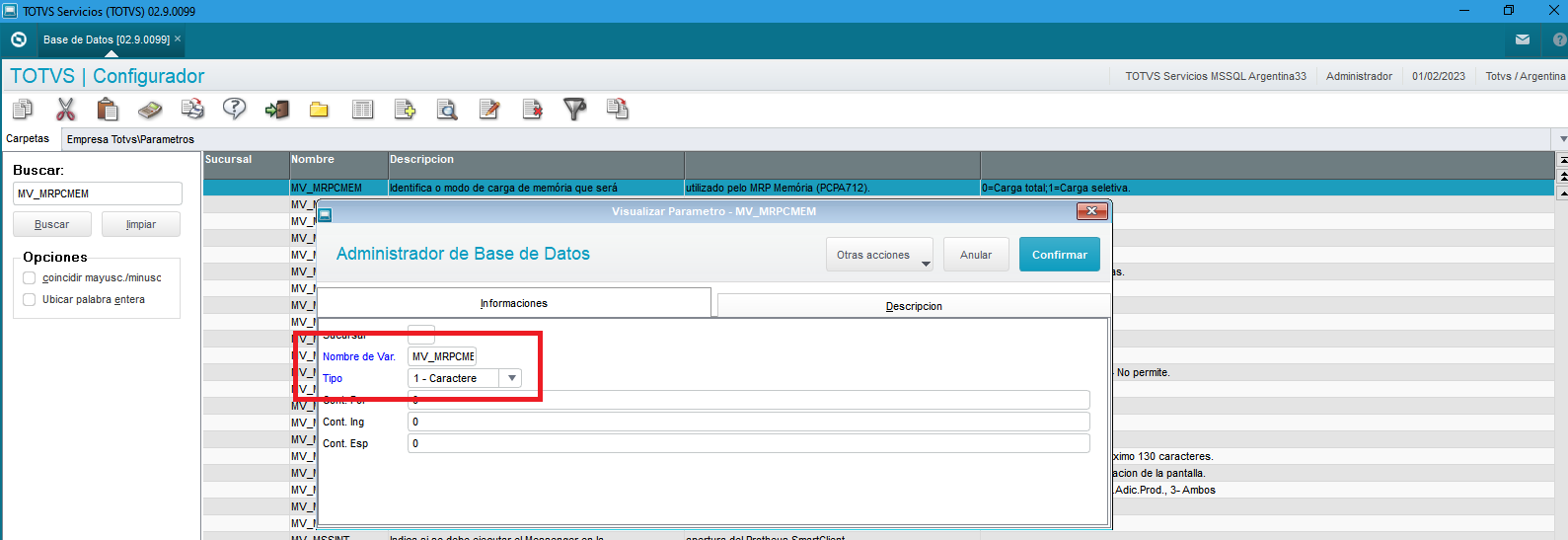Expand the Otras acciones dropdown
This screenshot has width=1568, height=540.
(879, 255)
